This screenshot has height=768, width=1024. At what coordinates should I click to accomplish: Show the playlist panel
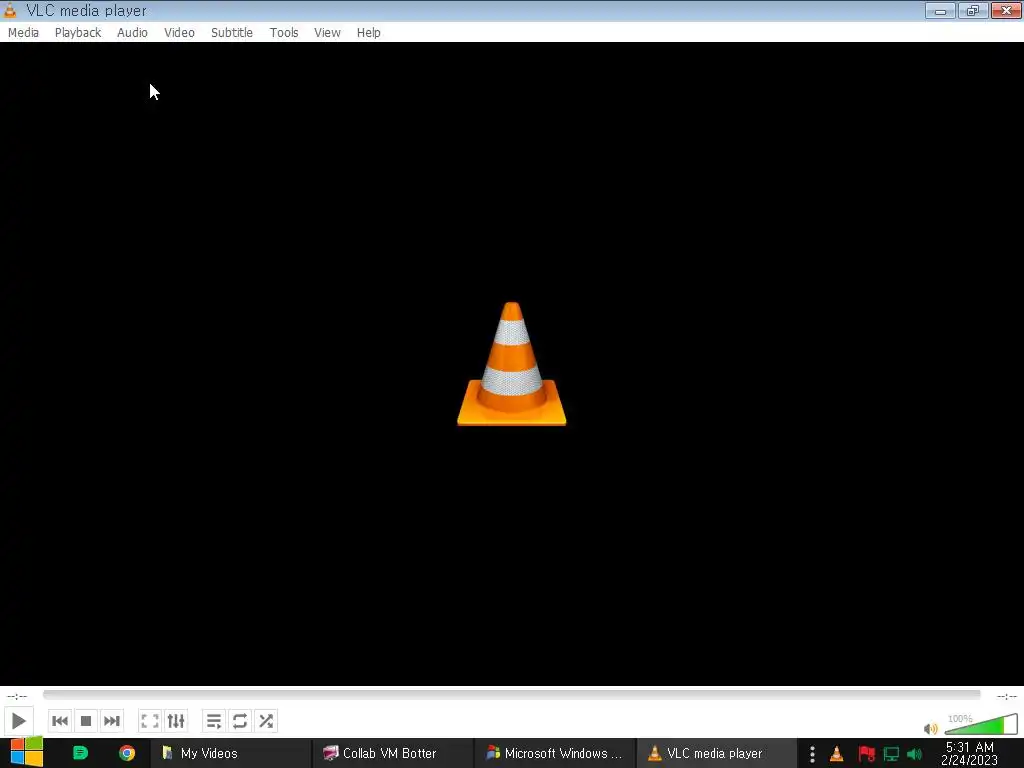pos(214,721)
